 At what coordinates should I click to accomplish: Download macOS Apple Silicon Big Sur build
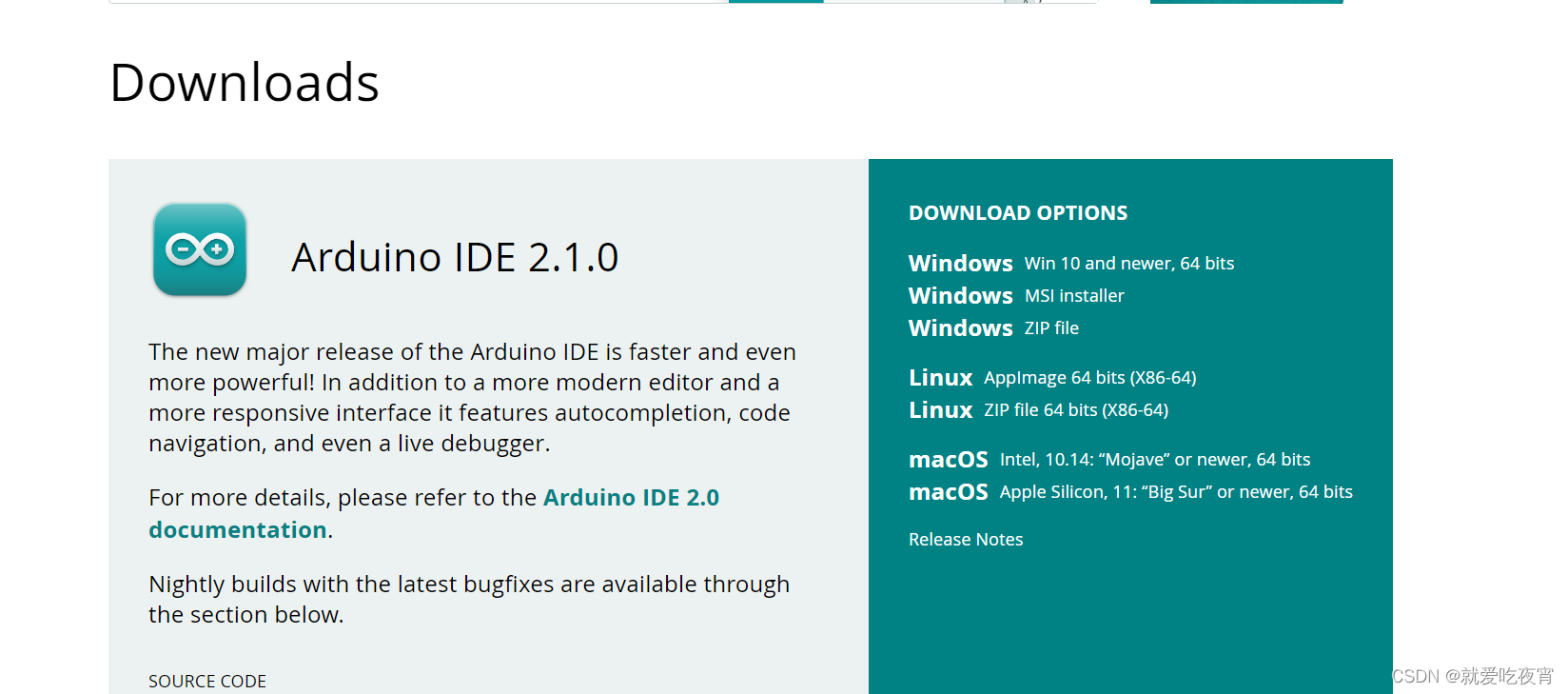pyautogui.click(x=1130, y=492)
